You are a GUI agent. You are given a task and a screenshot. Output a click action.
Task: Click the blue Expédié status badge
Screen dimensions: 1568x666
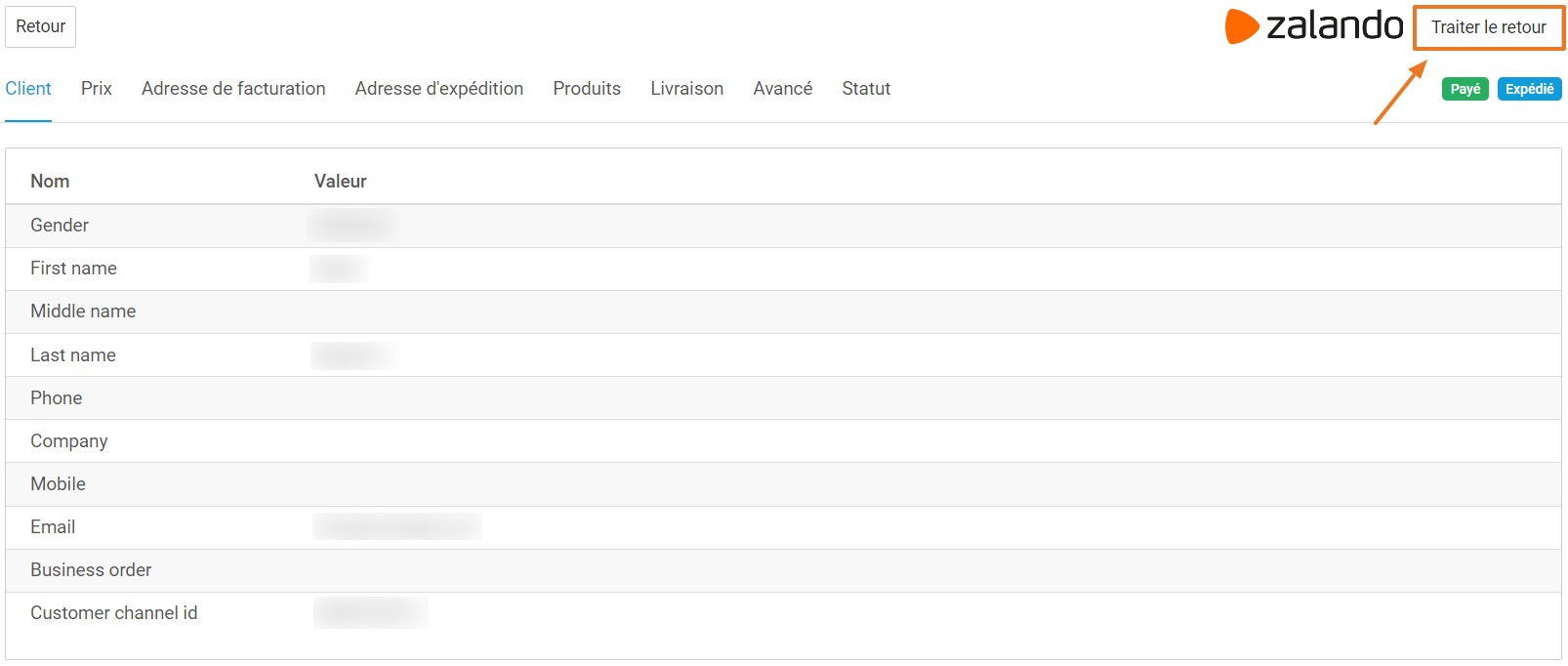[x=1529, y=89]
